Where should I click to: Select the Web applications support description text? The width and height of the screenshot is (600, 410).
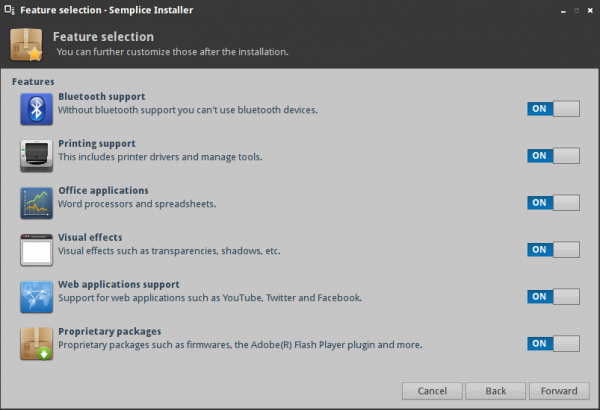(209, 298)
